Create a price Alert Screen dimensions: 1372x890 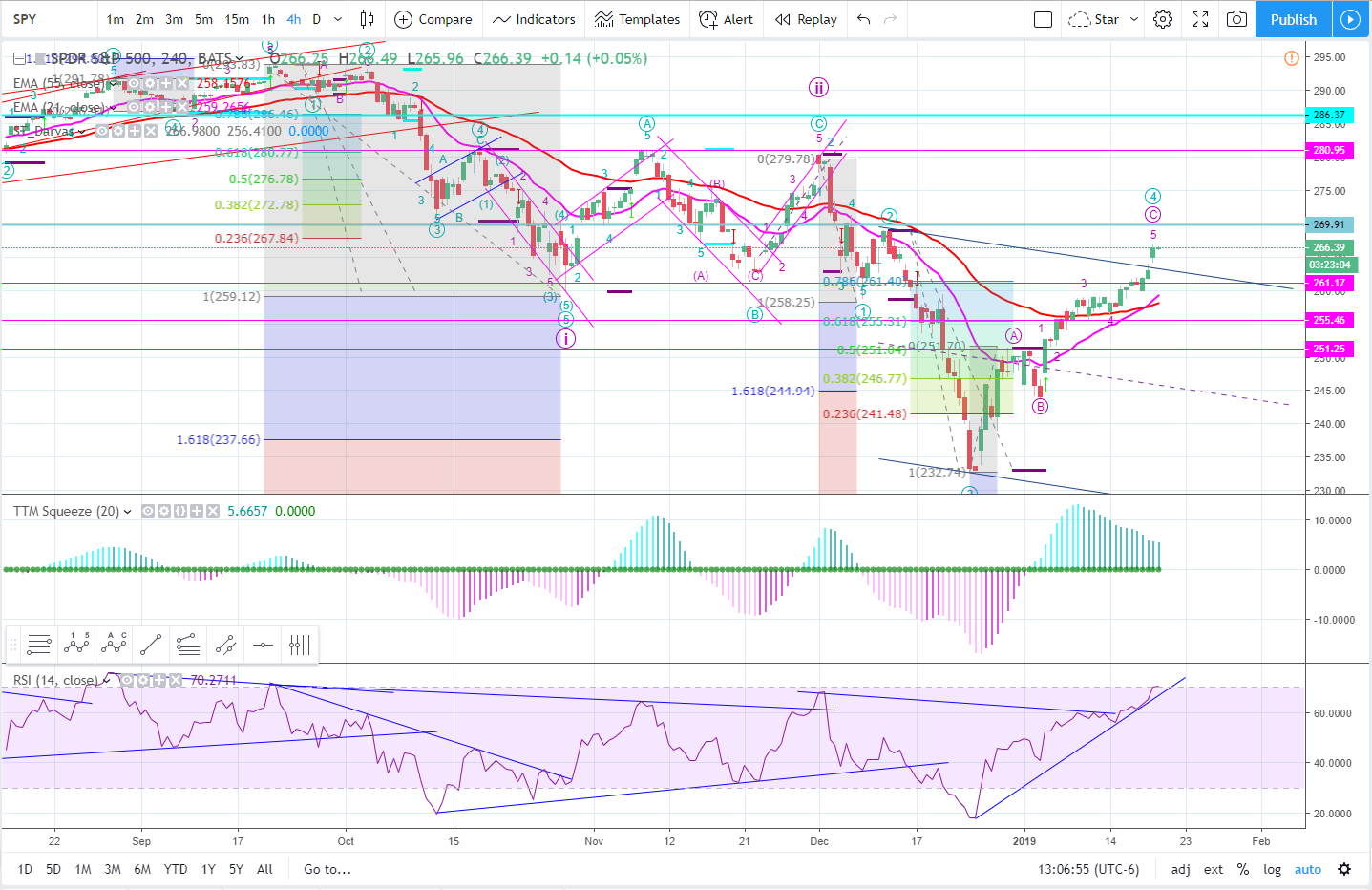tap(727, 19)
